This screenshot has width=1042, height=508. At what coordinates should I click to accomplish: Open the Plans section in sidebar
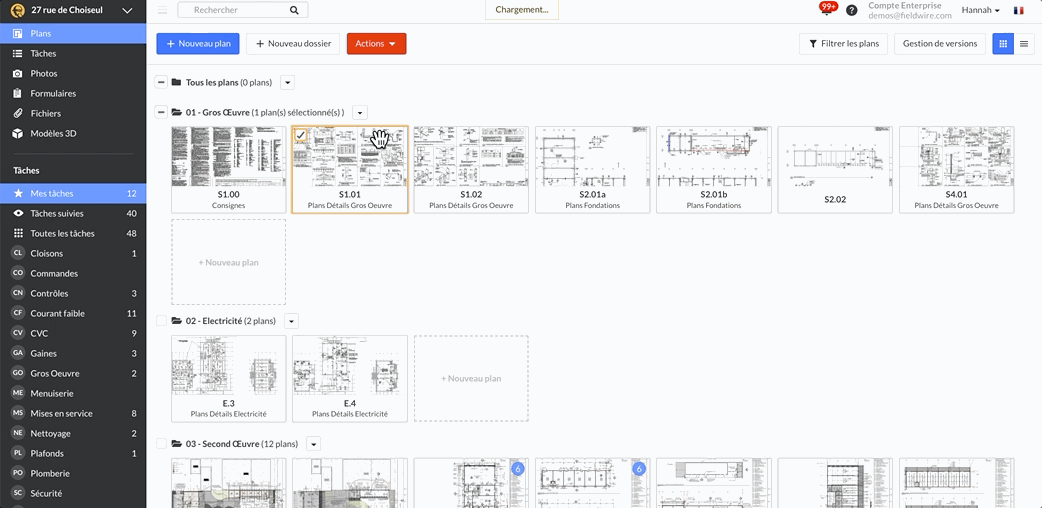pyautogui.click(x=73, y=33)
